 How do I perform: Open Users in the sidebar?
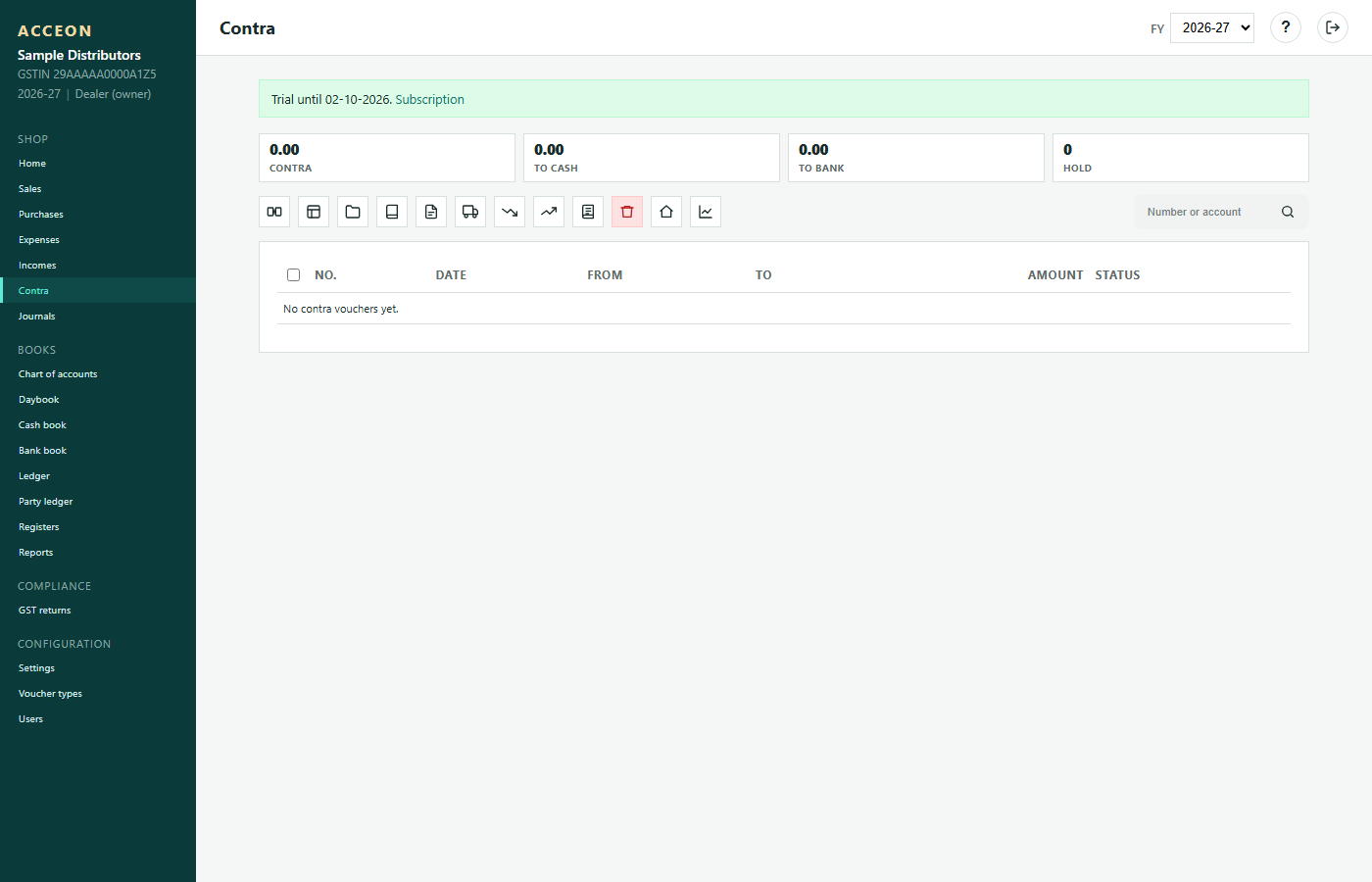[x=98, y=719]
